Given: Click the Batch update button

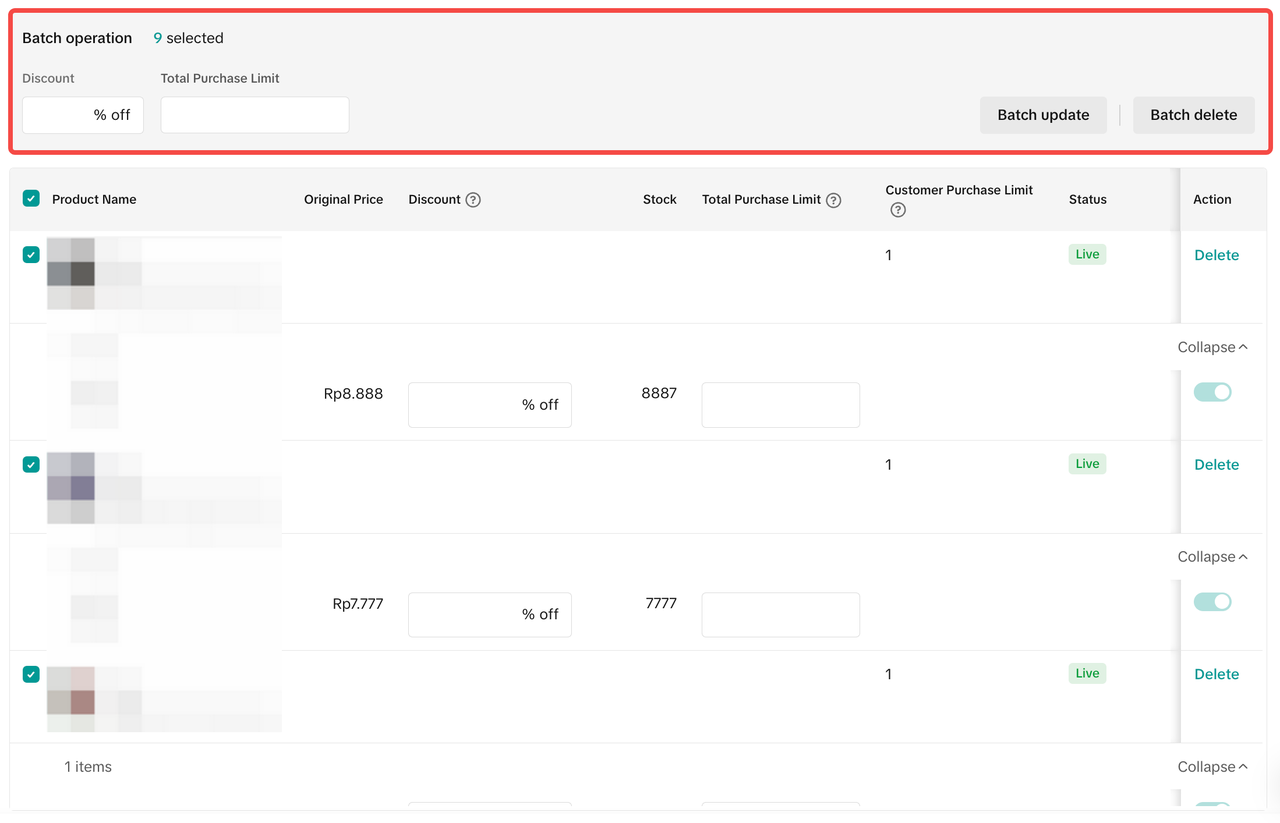Looking at the screenshot, I should coord(1043,115).
